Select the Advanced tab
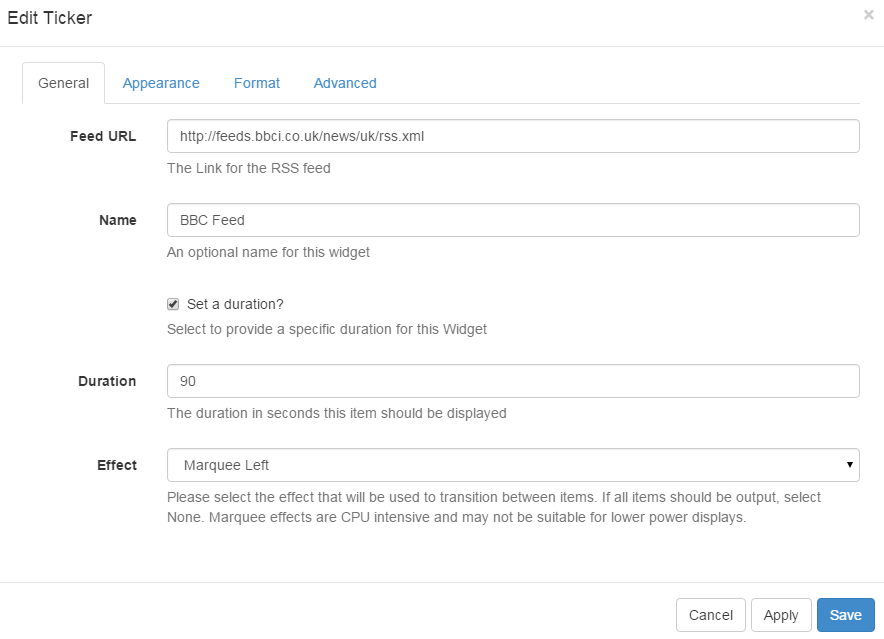884x639 pixels. pyautogui.click(x=345, y=83)
